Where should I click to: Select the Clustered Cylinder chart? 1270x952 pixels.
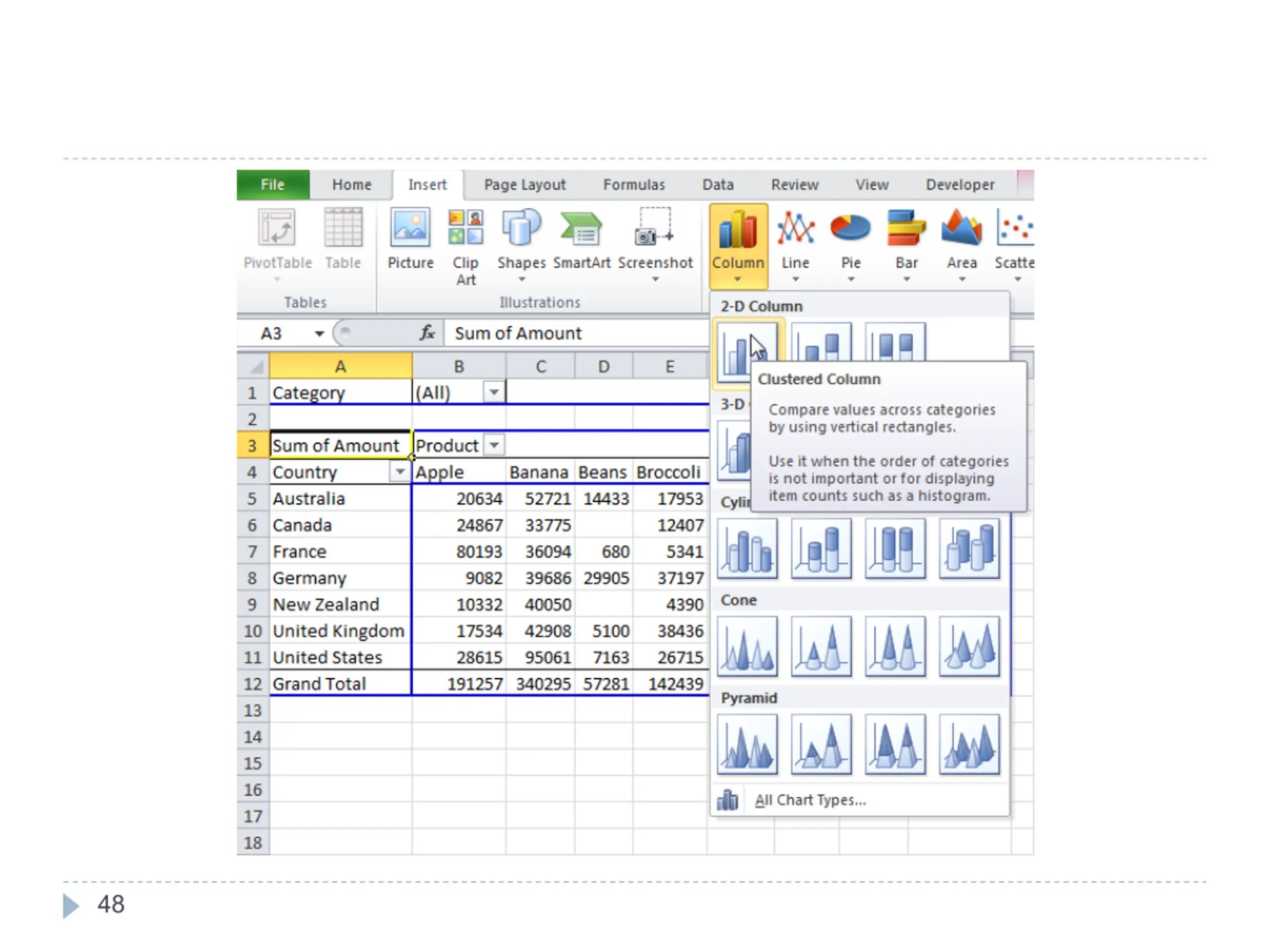[747, 548]
